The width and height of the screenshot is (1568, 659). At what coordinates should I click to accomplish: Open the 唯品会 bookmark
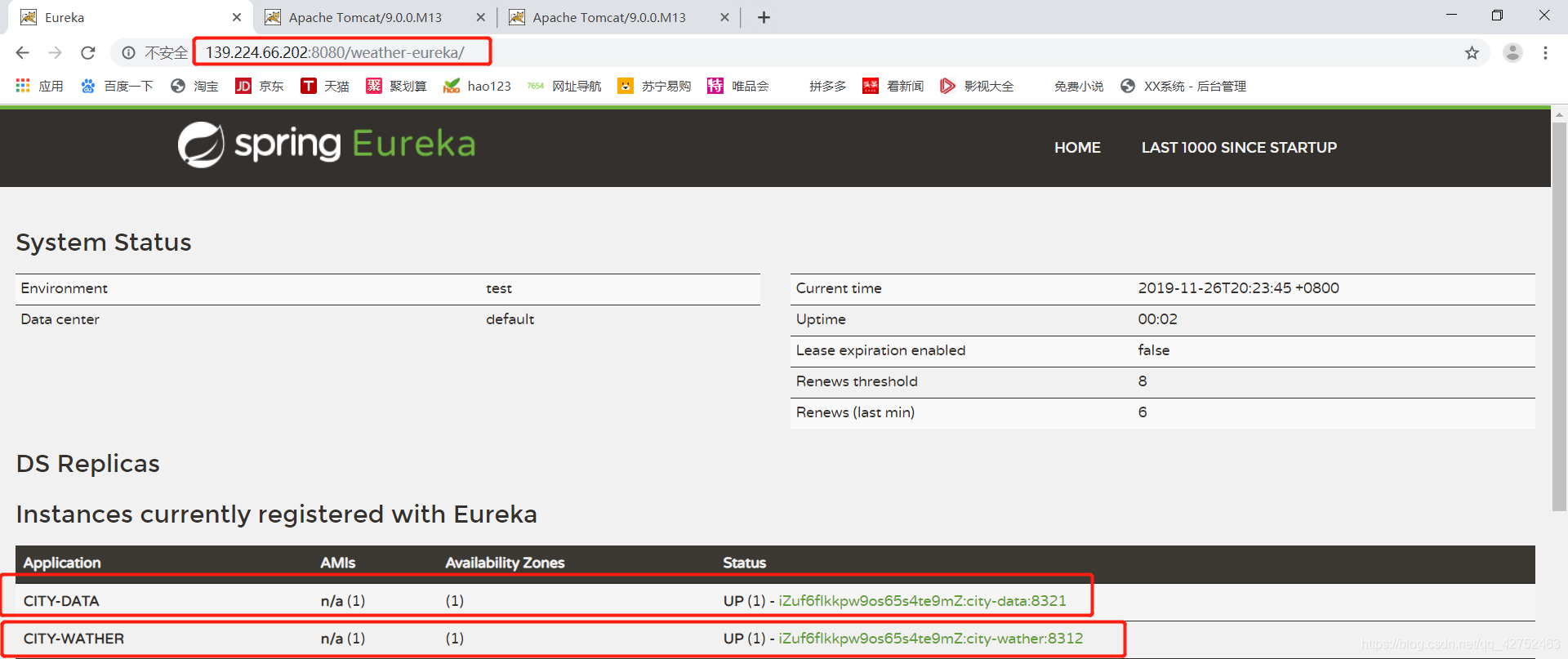[x=738, y=86]
